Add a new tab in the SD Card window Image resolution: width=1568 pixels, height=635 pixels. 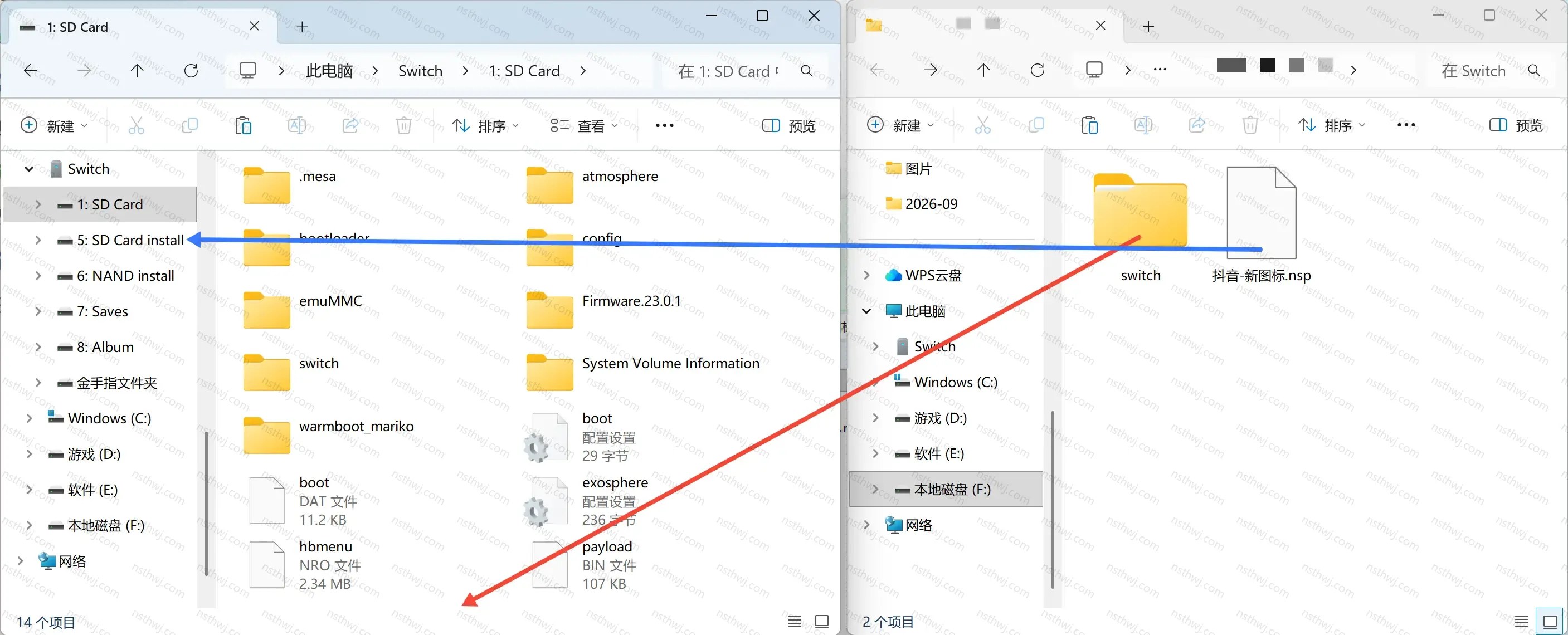(302, 27)
